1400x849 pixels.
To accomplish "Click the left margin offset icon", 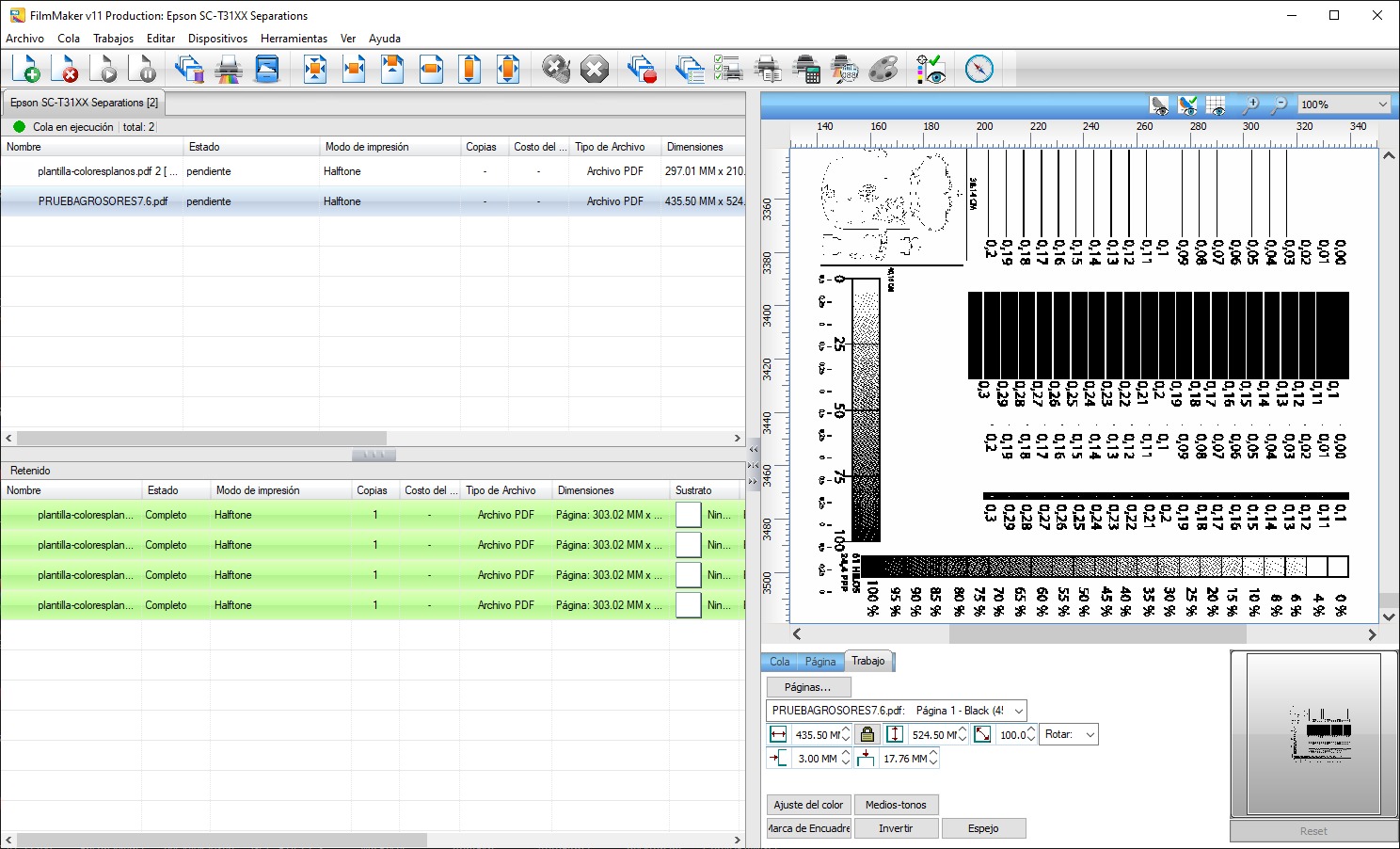I will (x=778, y=758).
